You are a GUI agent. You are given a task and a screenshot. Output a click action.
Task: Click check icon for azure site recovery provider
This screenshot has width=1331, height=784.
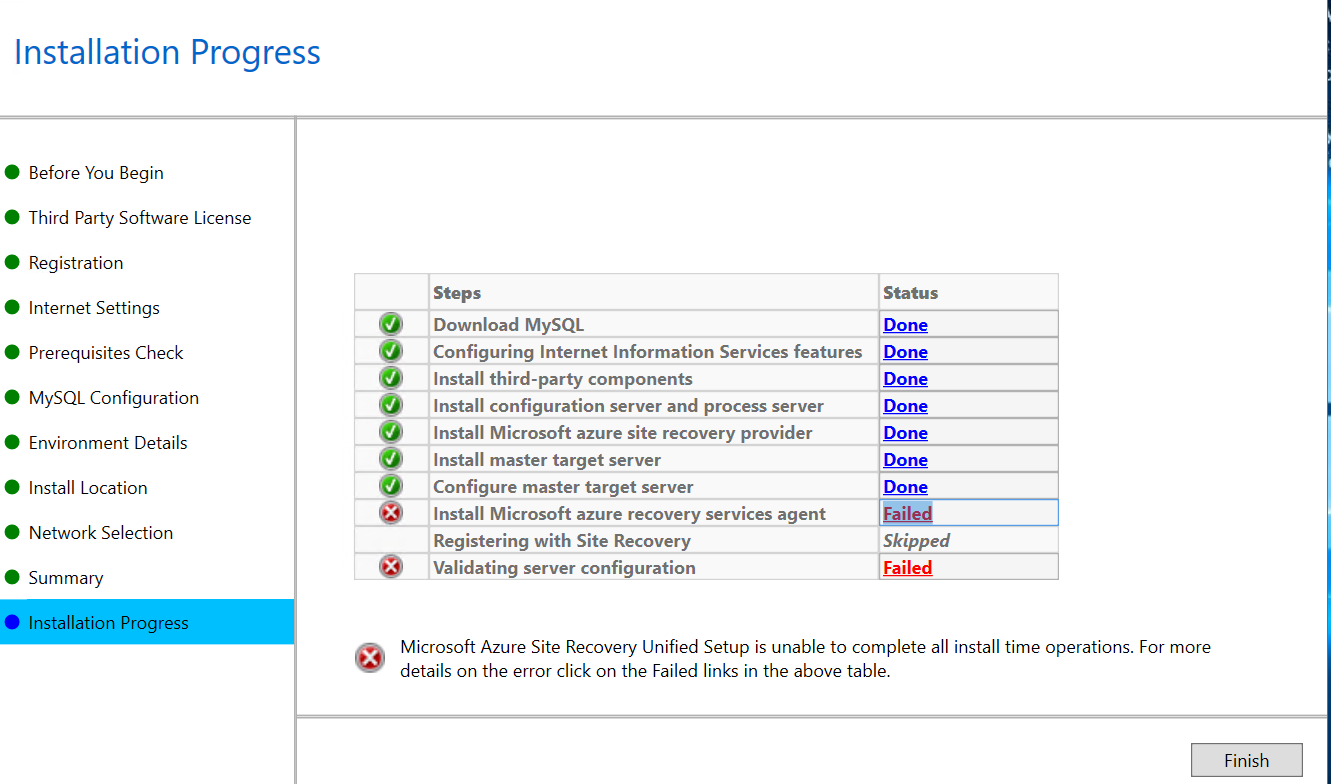391,432
